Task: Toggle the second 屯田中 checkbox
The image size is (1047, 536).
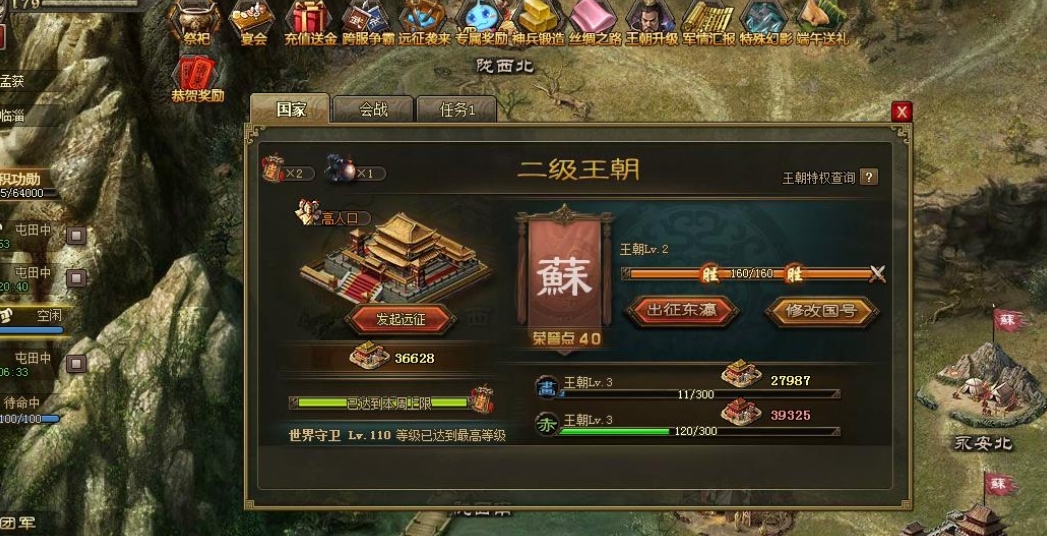Action: (77, 278)
